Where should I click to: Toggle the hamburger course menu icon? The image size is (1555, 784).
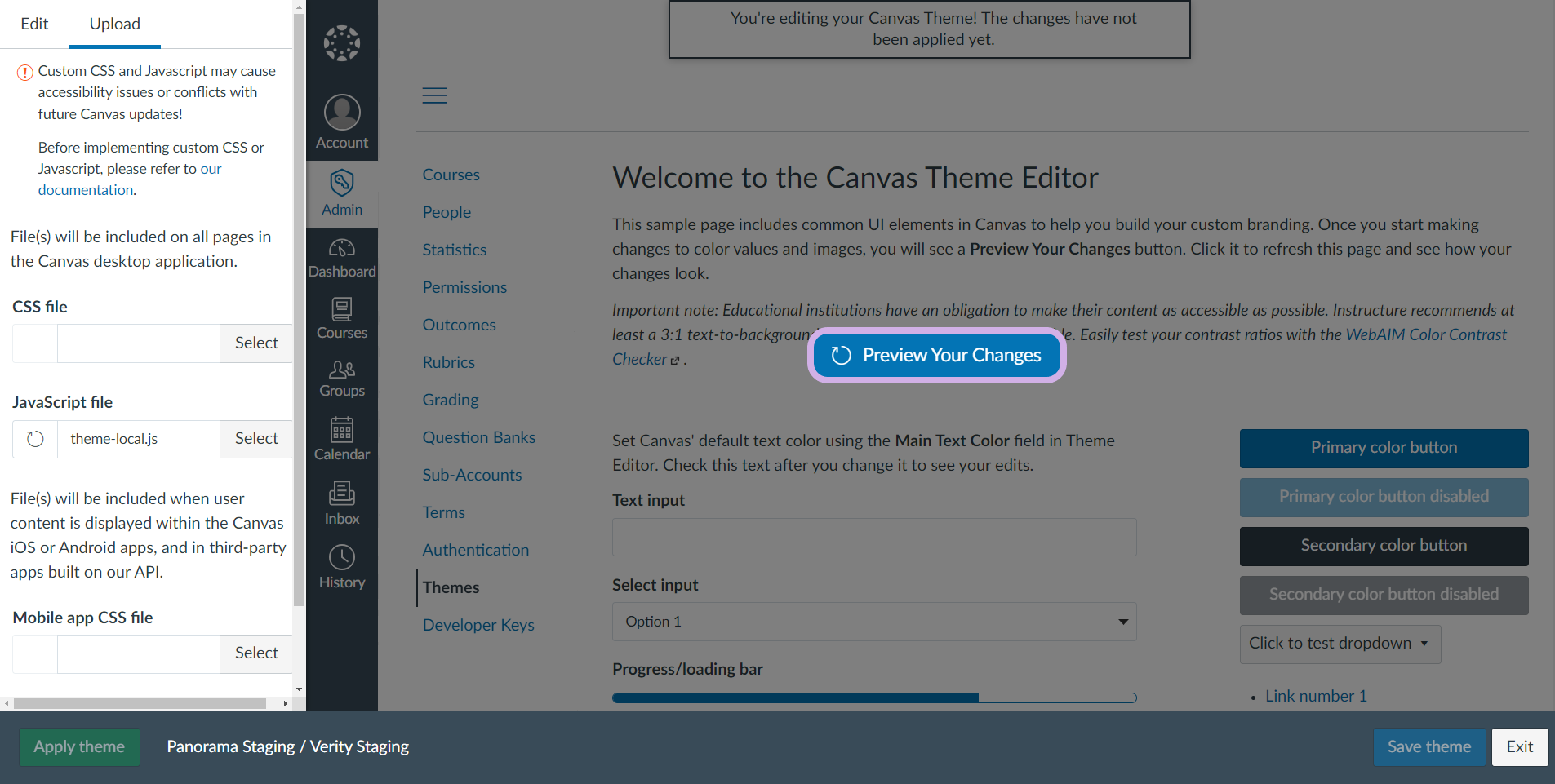click(434, 95)
